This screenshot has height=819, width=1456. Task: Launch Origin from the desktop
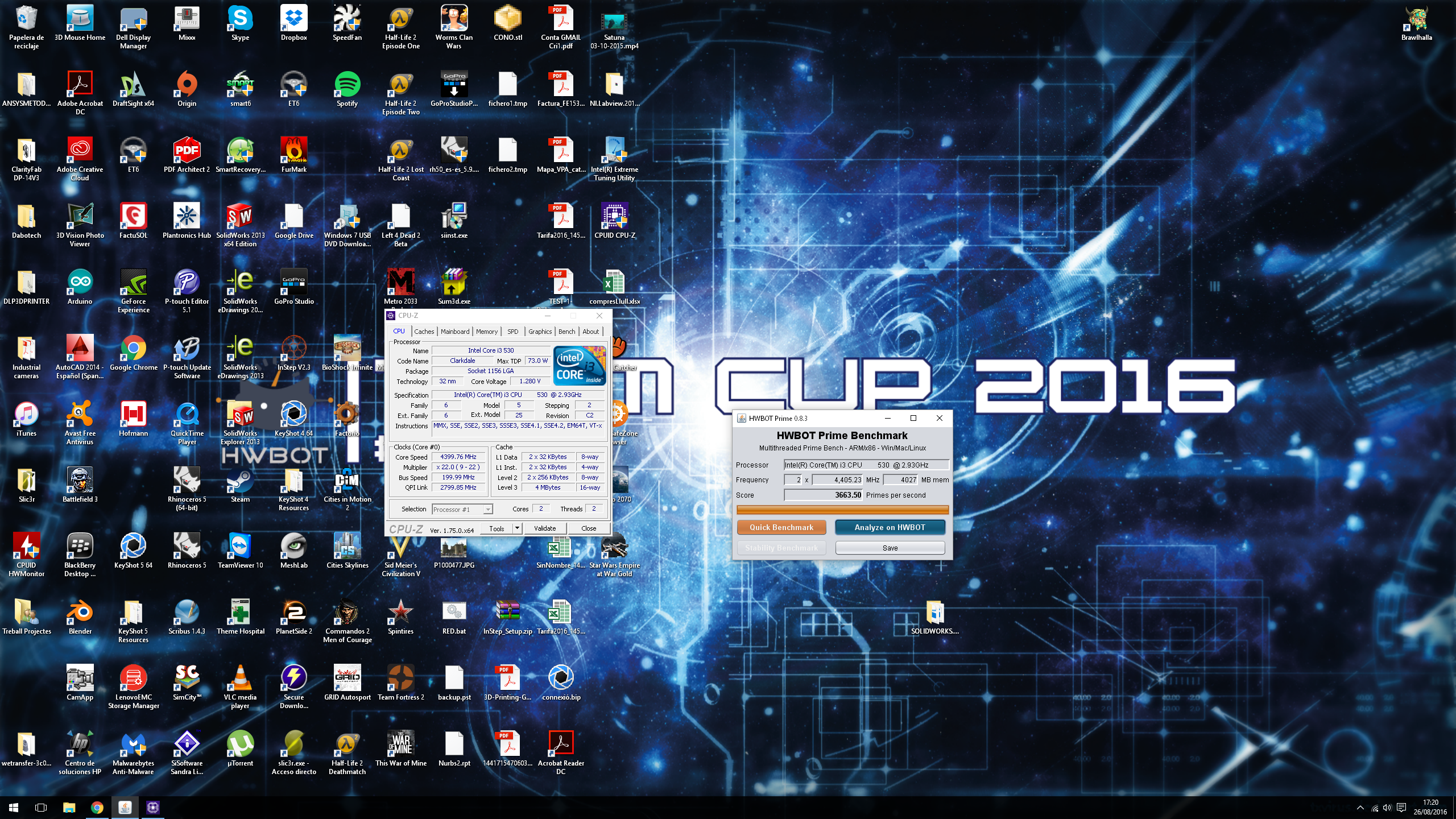[187, 89]
